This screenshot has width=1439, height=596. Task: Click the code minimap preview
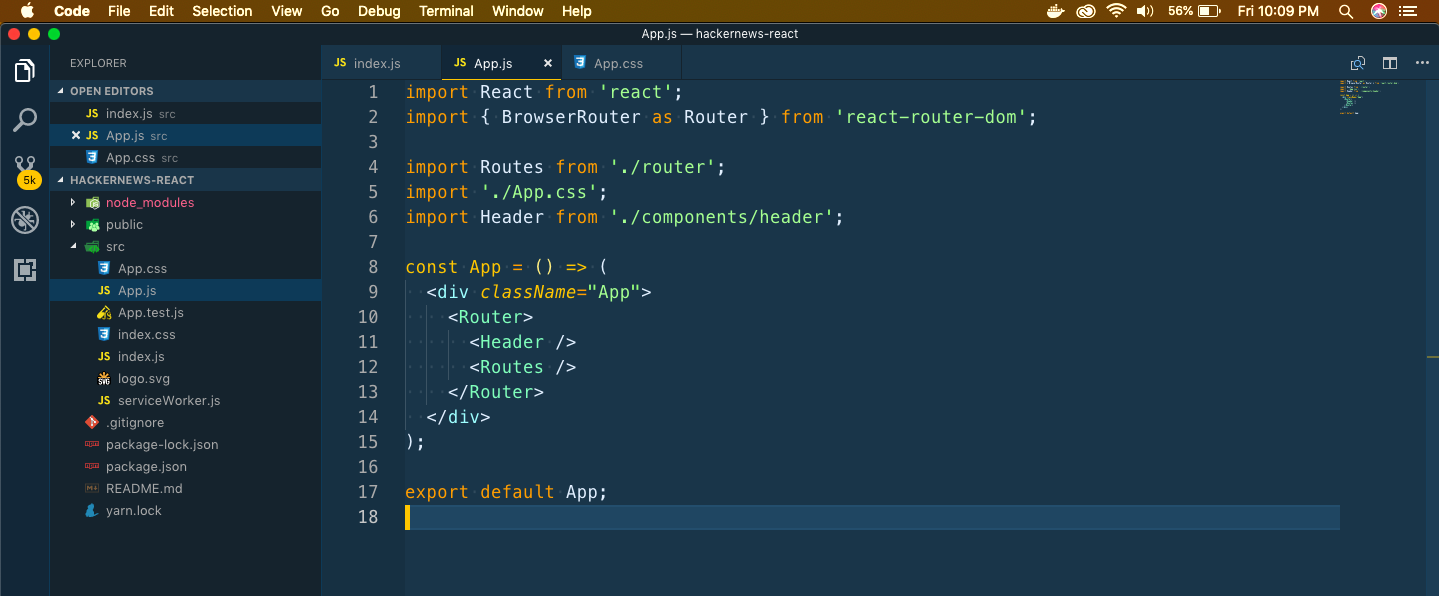(x=1368, y=97)
